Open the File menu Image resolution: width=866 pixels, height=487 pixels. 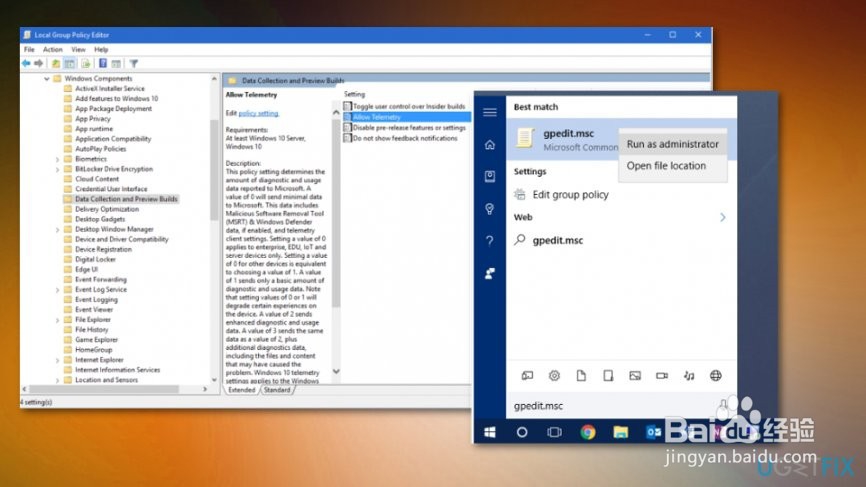pos(29,50)
